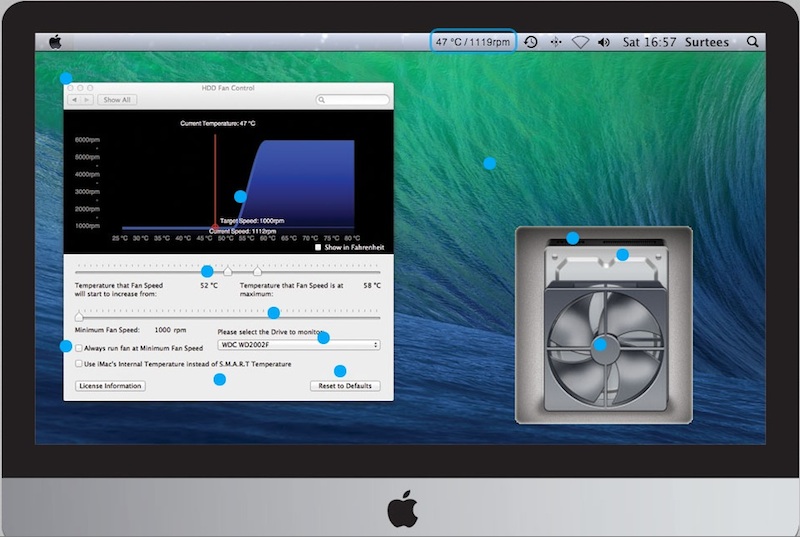Click the preferences search field
The height and width of the screenshot is (537, 800).
353,100
